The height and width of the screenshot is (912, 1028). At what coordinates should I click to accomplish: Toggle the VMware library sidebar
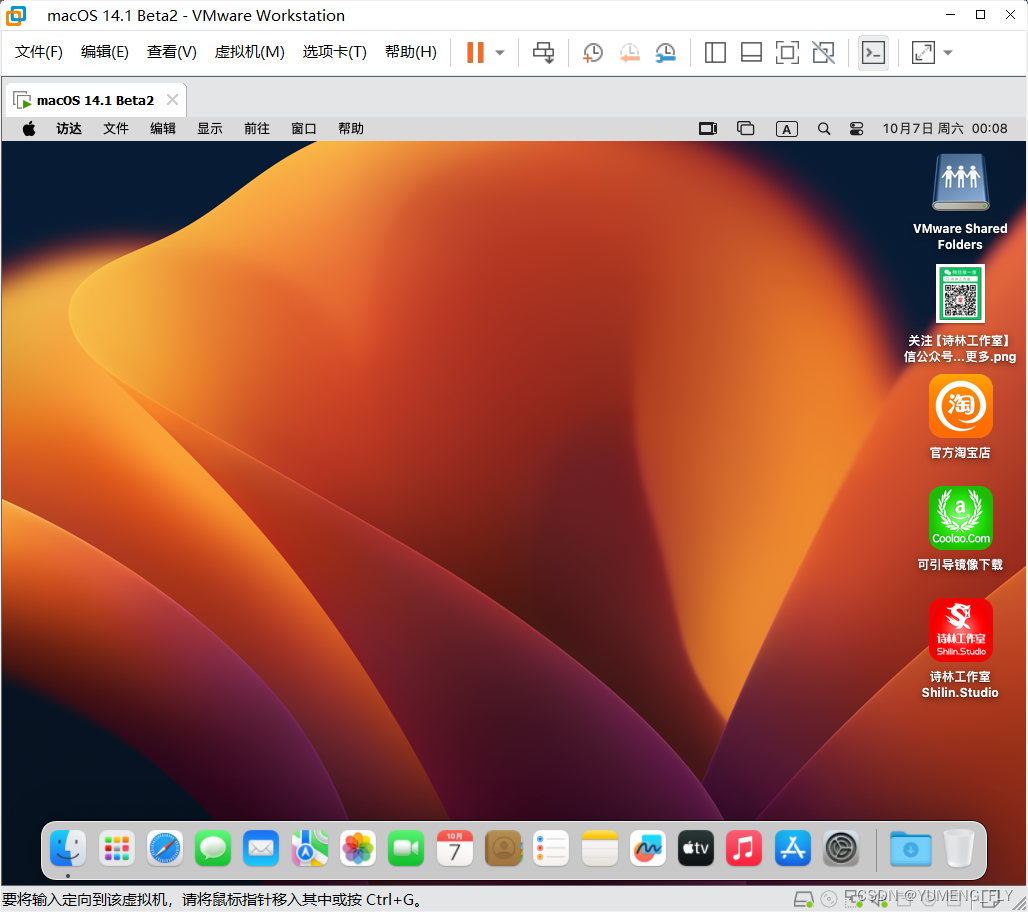pos(714,52)
